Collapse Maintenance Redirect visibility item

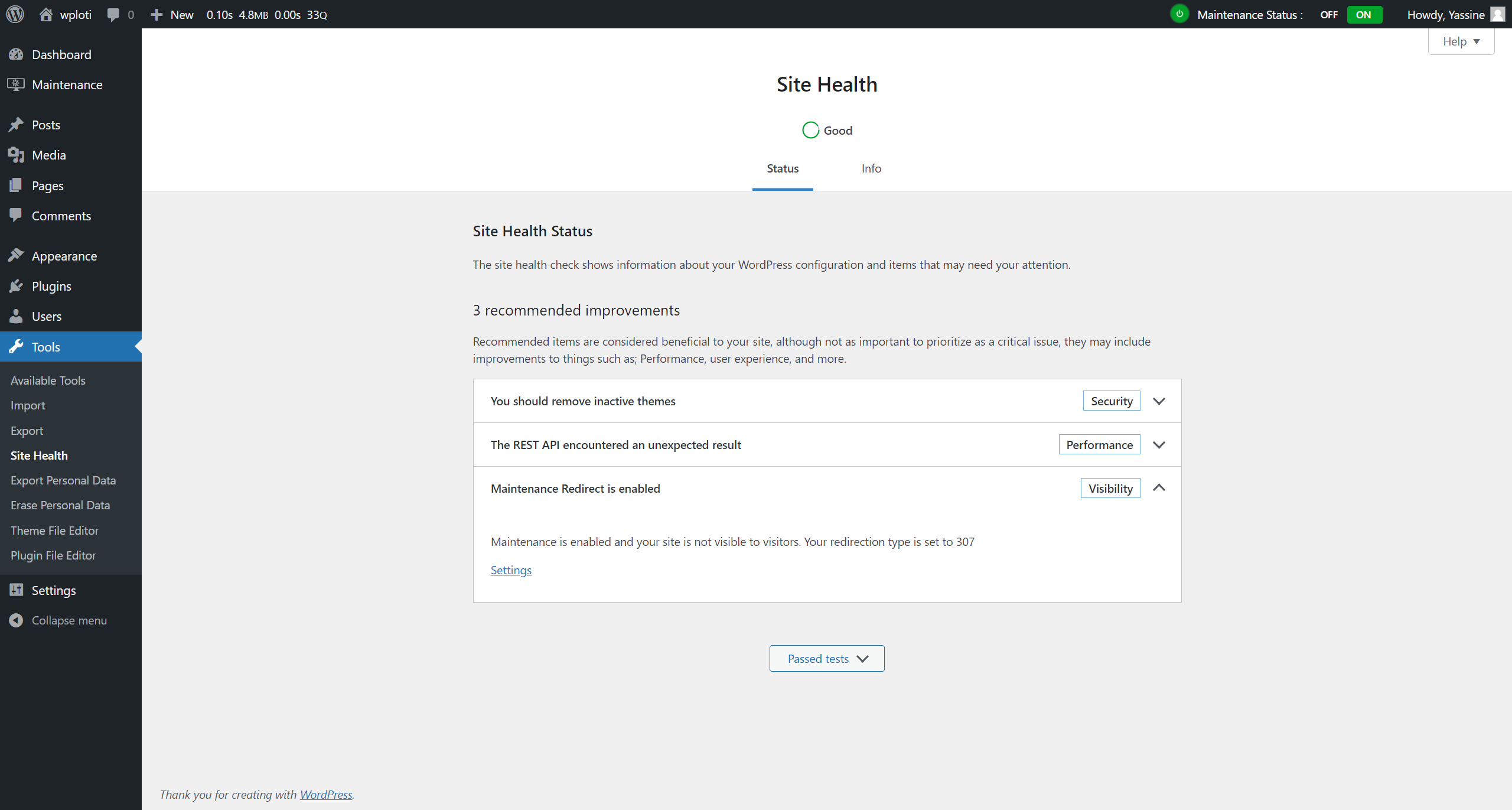1159,488
